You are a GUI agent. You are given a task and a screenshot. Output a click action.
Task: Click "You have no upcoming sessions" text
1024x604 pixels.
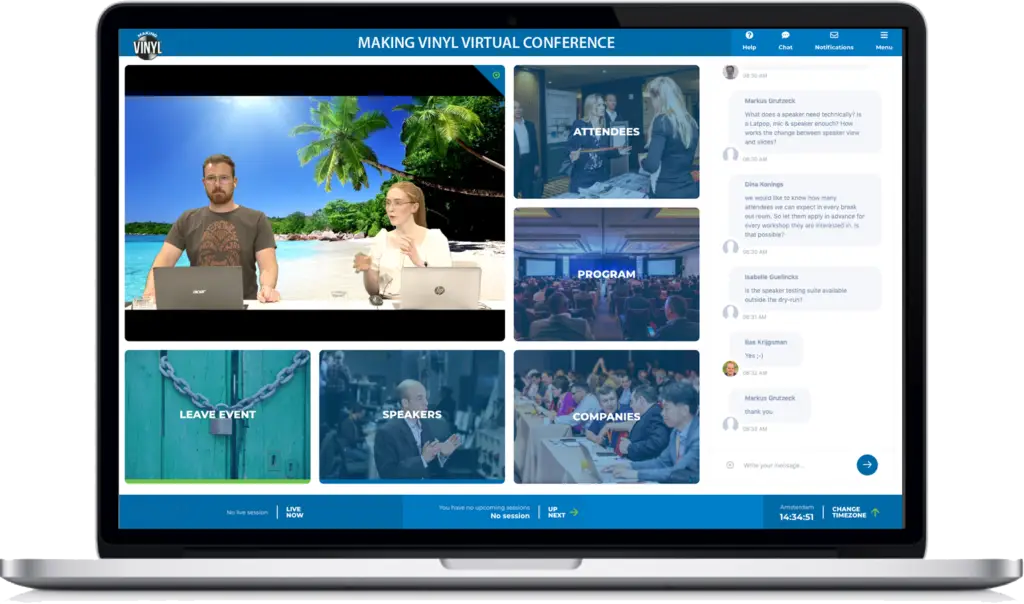(x=484, y=507)
